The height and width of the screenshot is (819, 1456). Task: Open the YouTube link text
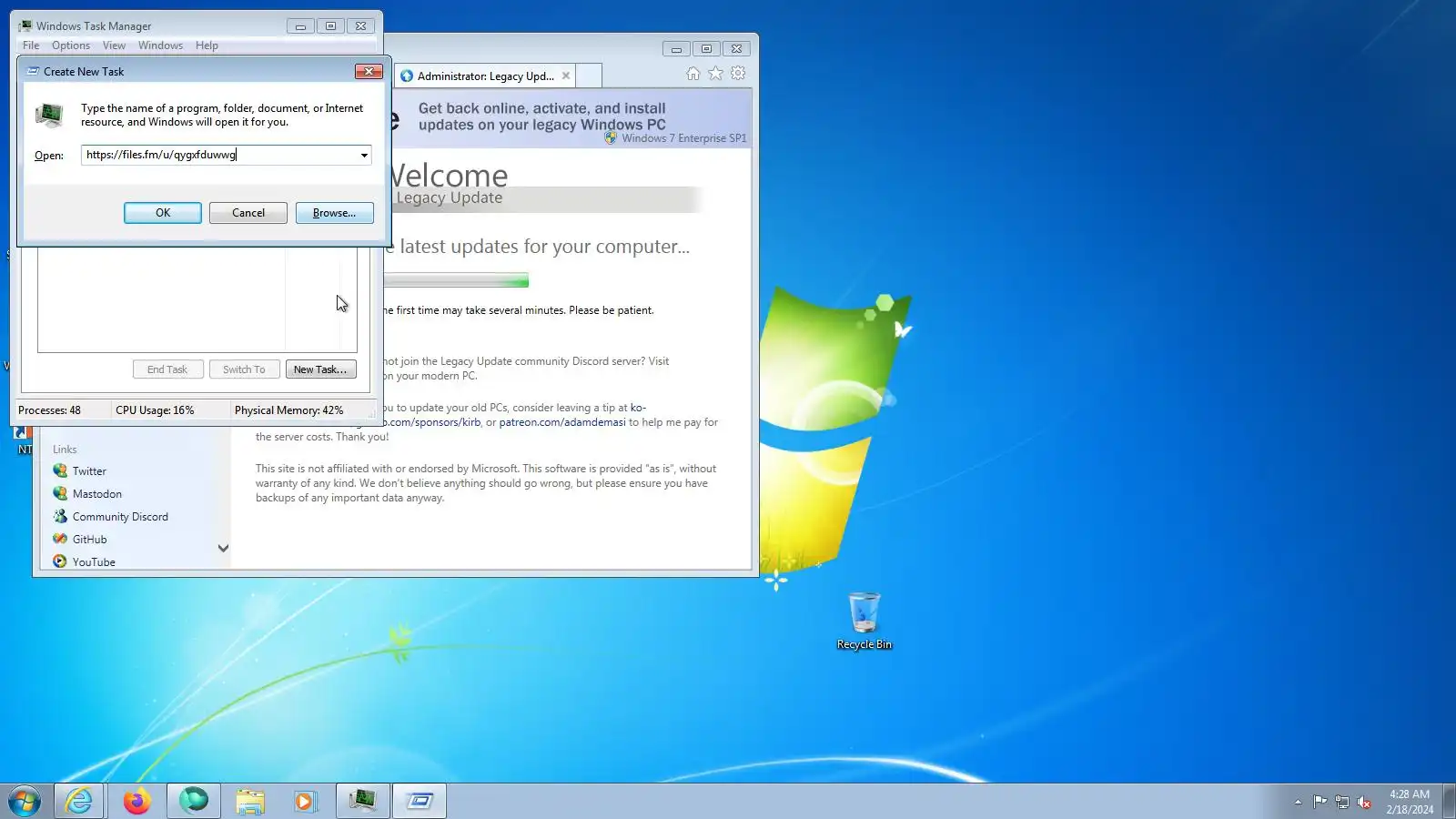click(x=94, y=562)
